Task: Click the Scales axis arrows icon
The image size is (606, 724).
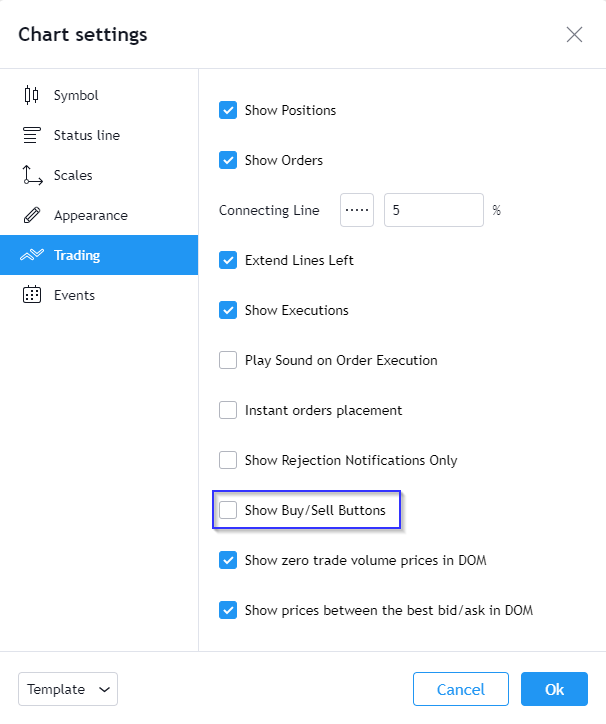Action: pos(32,175)
